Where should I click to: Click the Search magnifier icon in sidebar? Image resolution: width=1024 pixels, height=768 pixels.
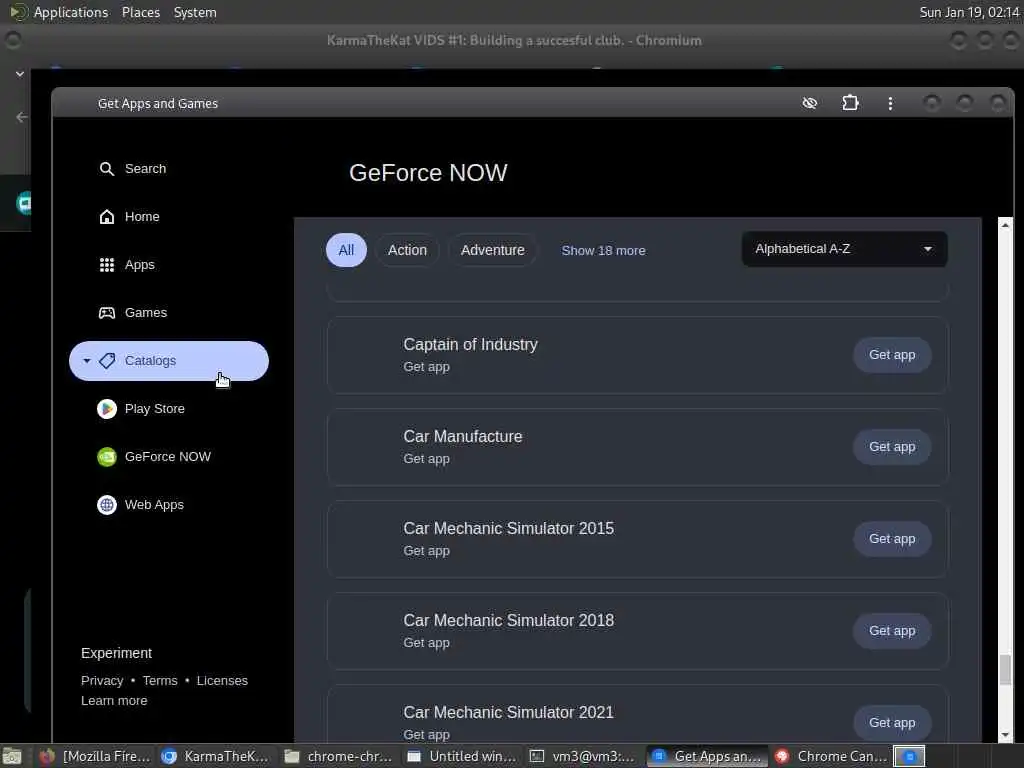point(106,169)
